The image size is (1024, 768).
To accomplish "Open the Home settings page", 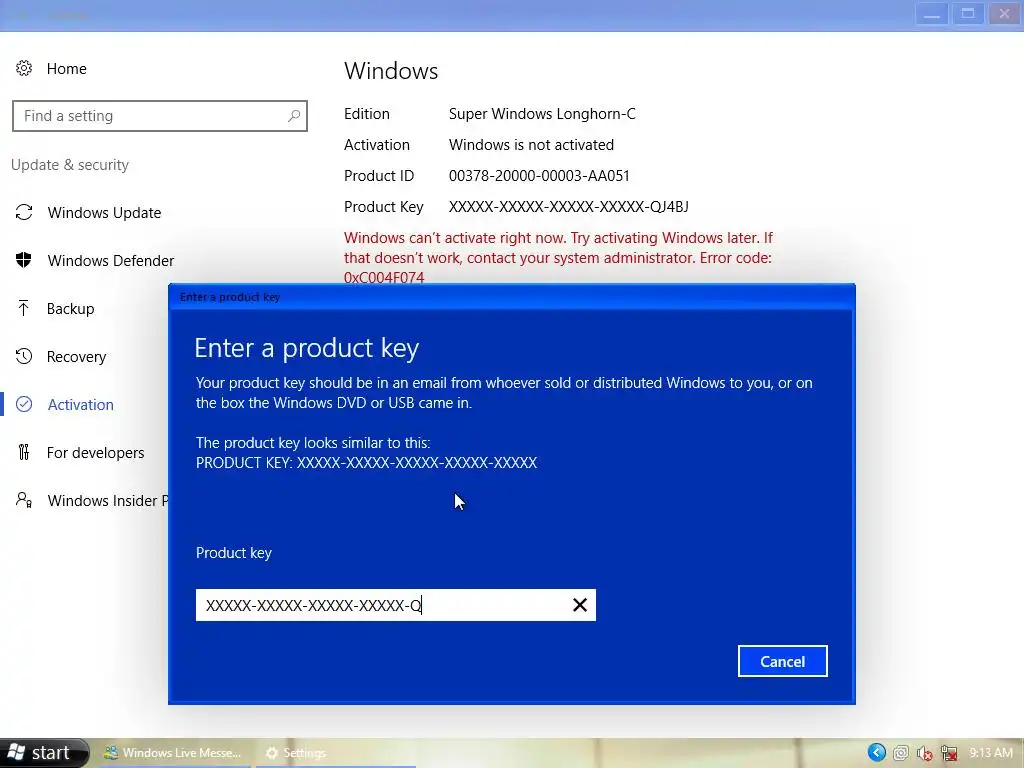I will tap(67, 69).
